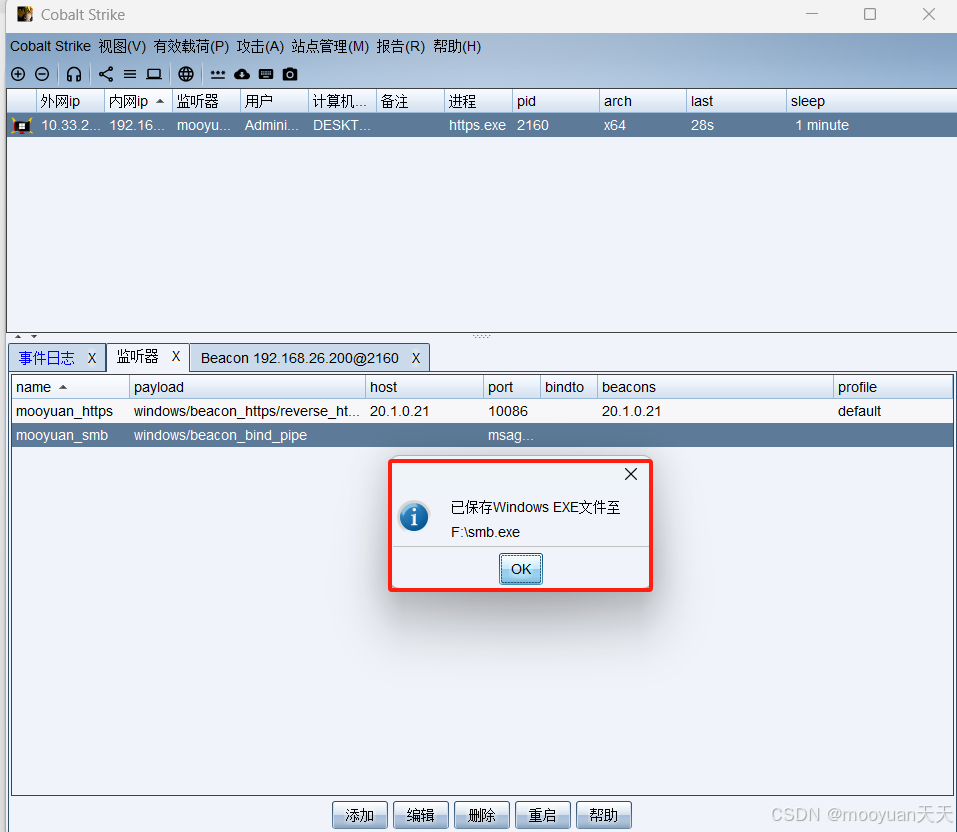Screen dimensions: 957x832
Task: Sort listeners by beacons column header
Action: tap(715, 388)
